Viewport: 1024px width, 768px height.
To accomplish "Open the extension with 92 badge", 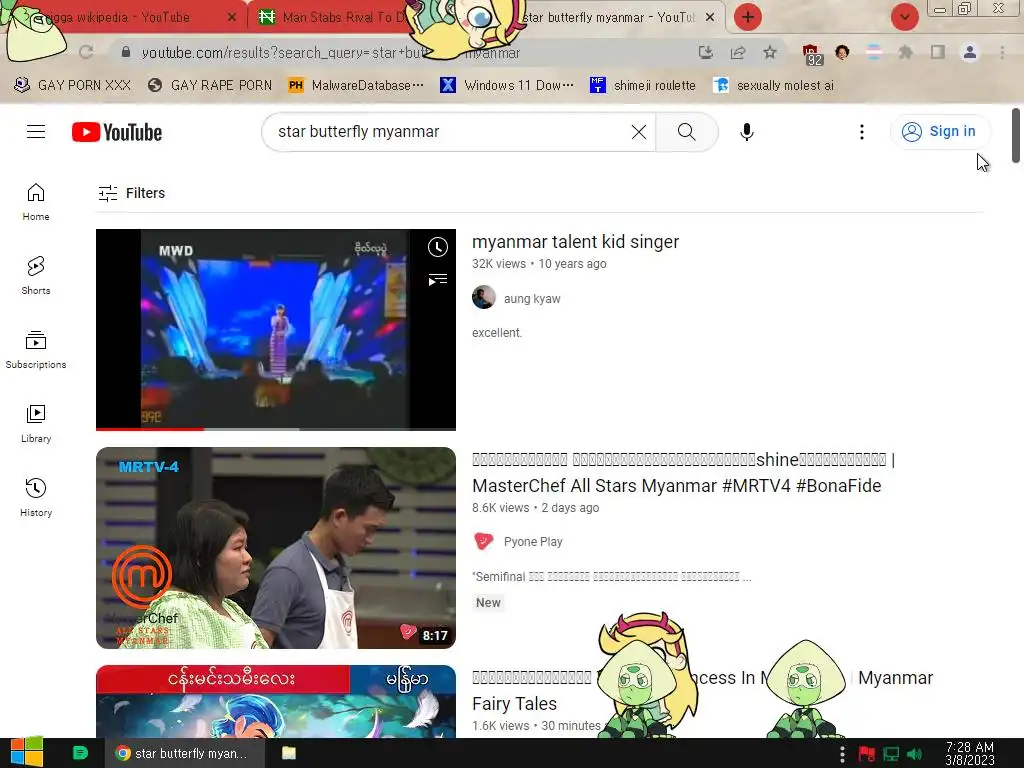I will click(812, 54).
